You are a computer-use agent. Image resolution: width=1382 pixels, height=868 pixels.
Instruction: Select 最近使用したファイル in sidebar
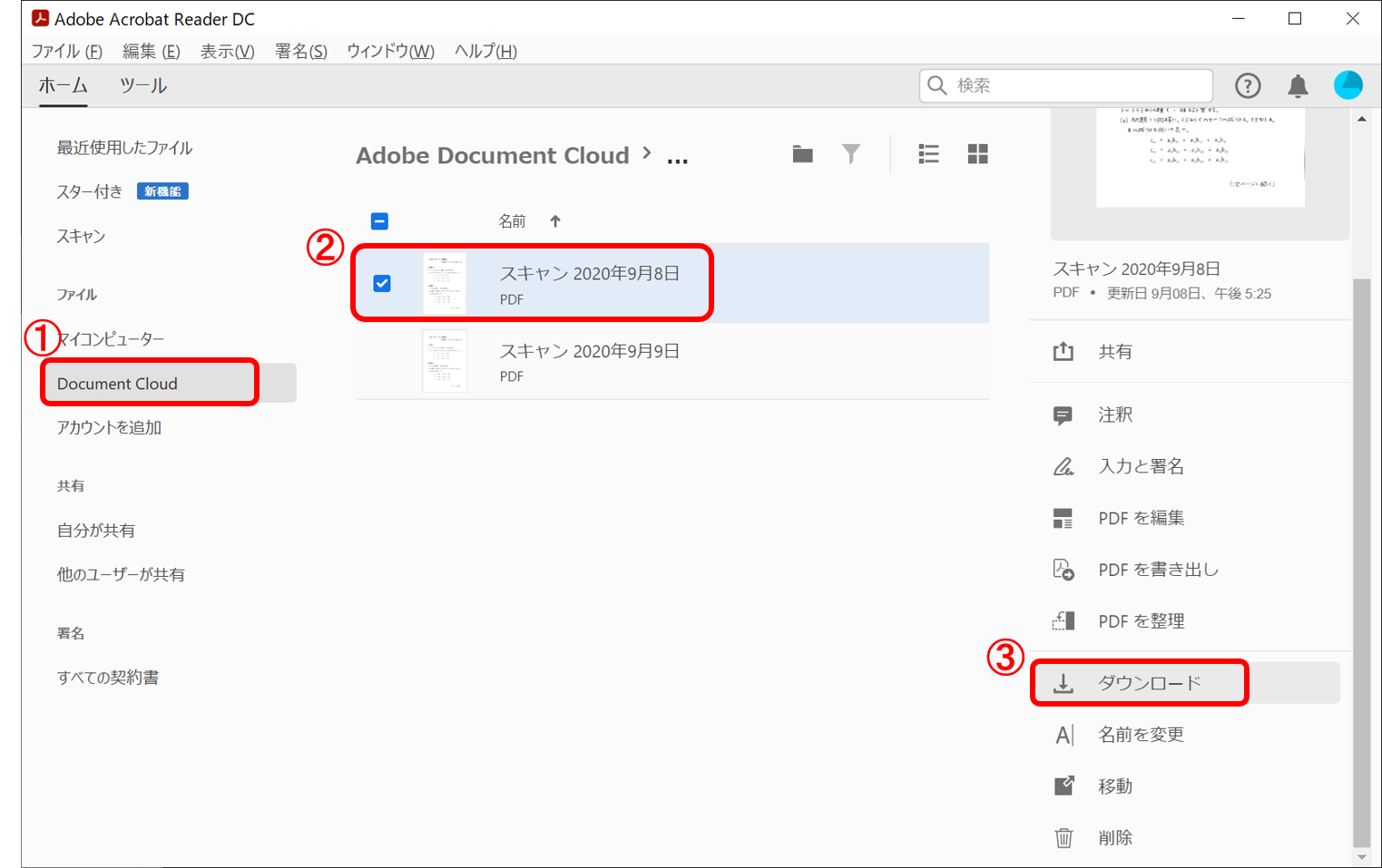(x=124, y=148)
